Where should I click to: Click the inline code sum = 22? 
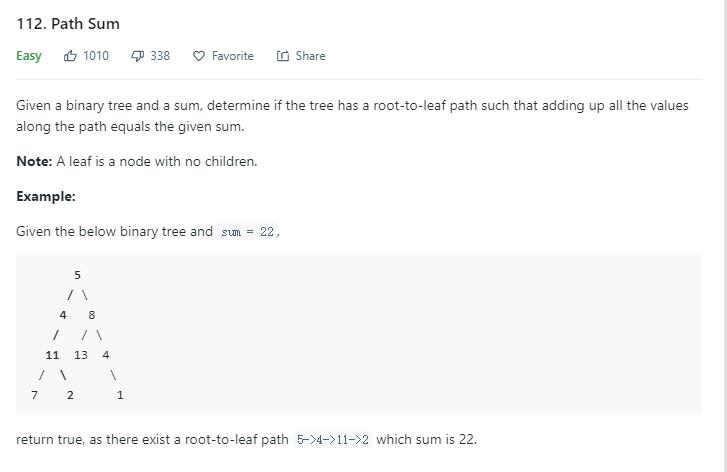point(248,232)
